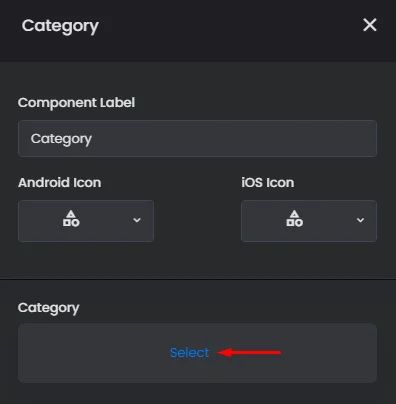Open the Android Icon combo box

86,221
